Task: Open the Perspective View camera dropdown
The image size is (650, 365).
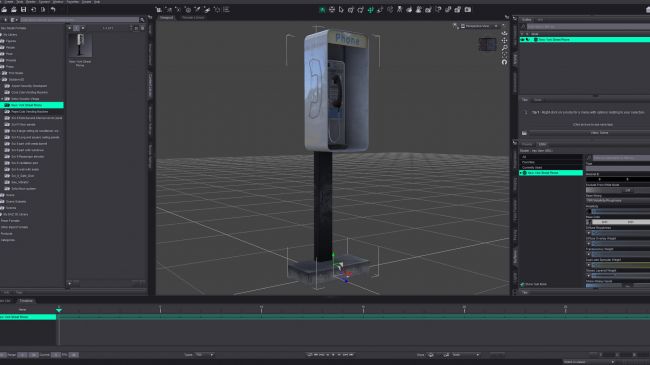Action: [x=478, y=26]
